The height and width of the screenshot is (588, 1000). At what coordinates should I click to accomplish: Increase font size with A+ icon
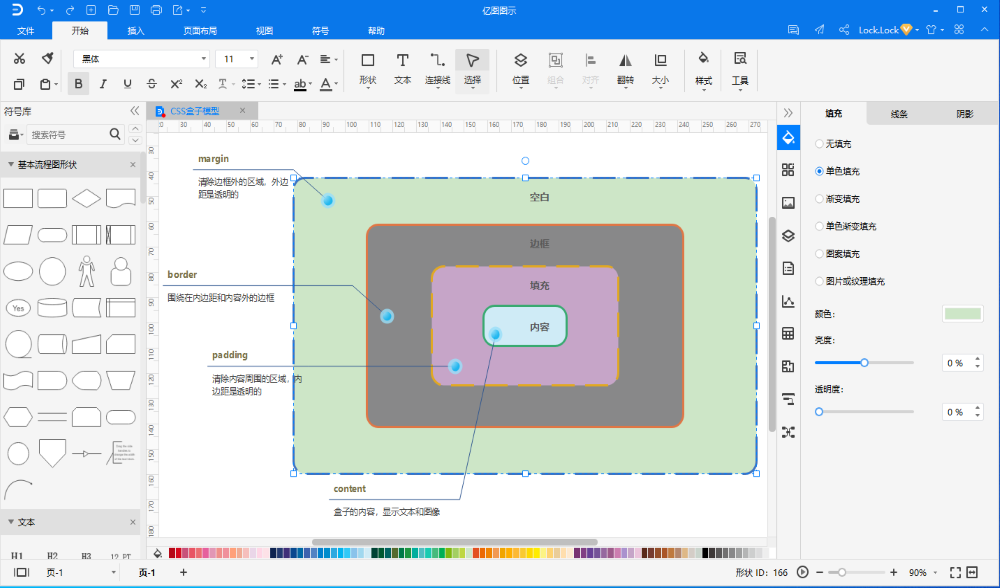click(x=277, y=59)
